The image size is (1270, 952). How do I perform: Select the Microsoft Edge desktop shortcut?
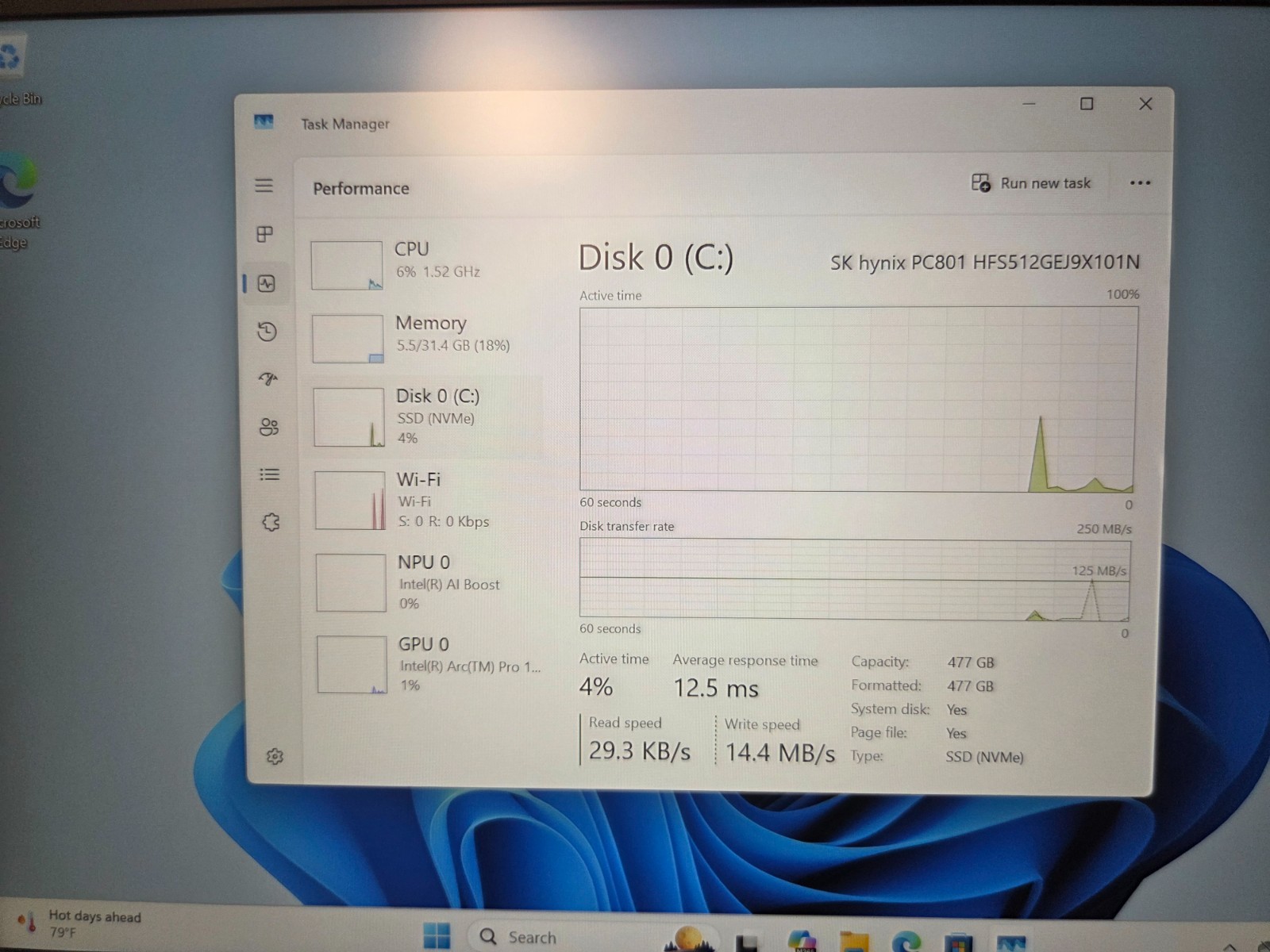[17, 202]
